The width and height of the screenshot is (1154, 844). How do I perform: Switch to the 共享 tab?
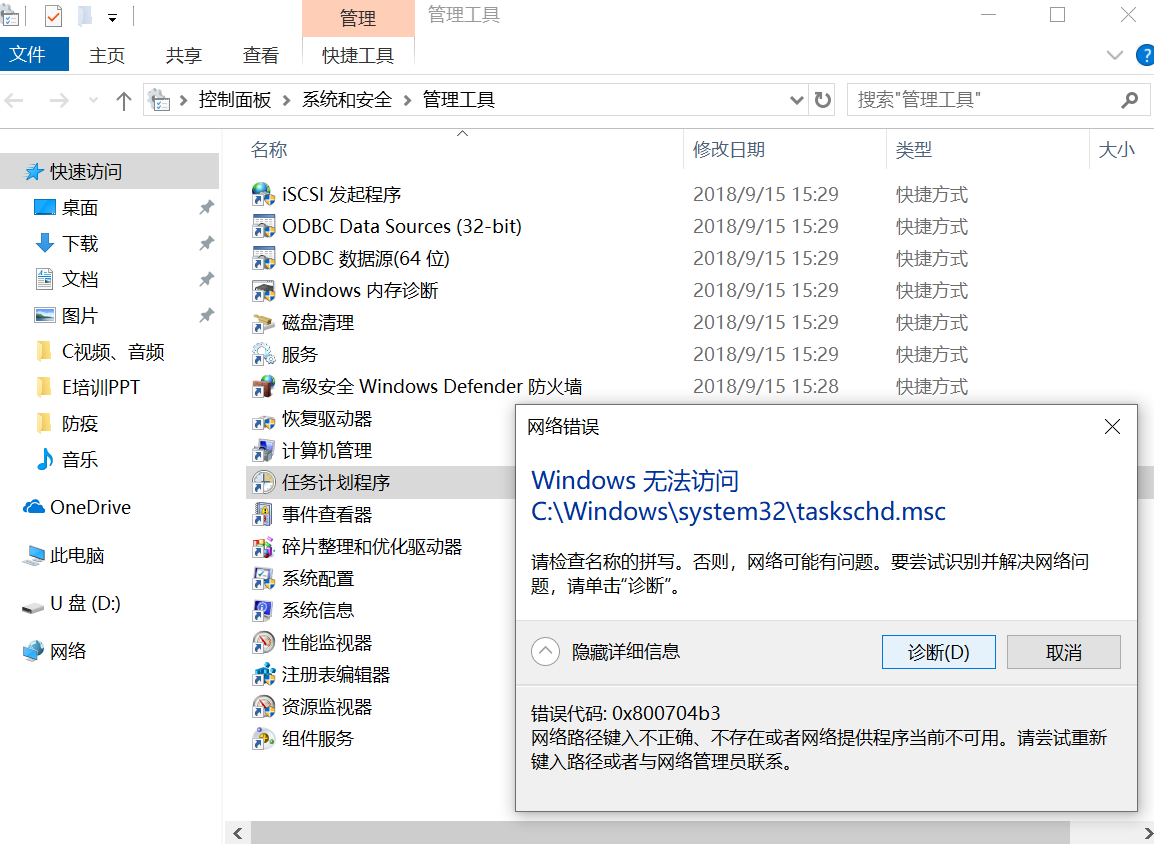click(x=183, y=55)
